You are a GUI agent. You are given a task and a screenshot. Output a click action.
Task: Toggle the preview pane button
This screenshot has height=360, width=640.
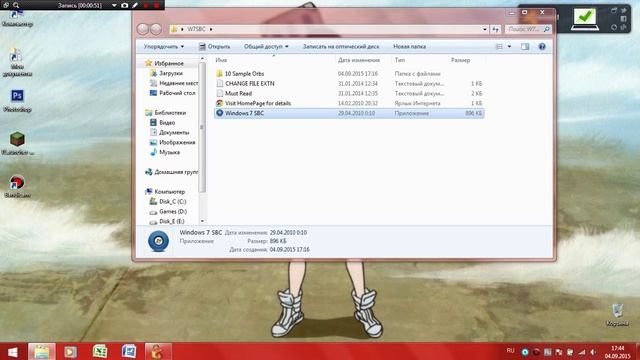click(x=525, y=47)
